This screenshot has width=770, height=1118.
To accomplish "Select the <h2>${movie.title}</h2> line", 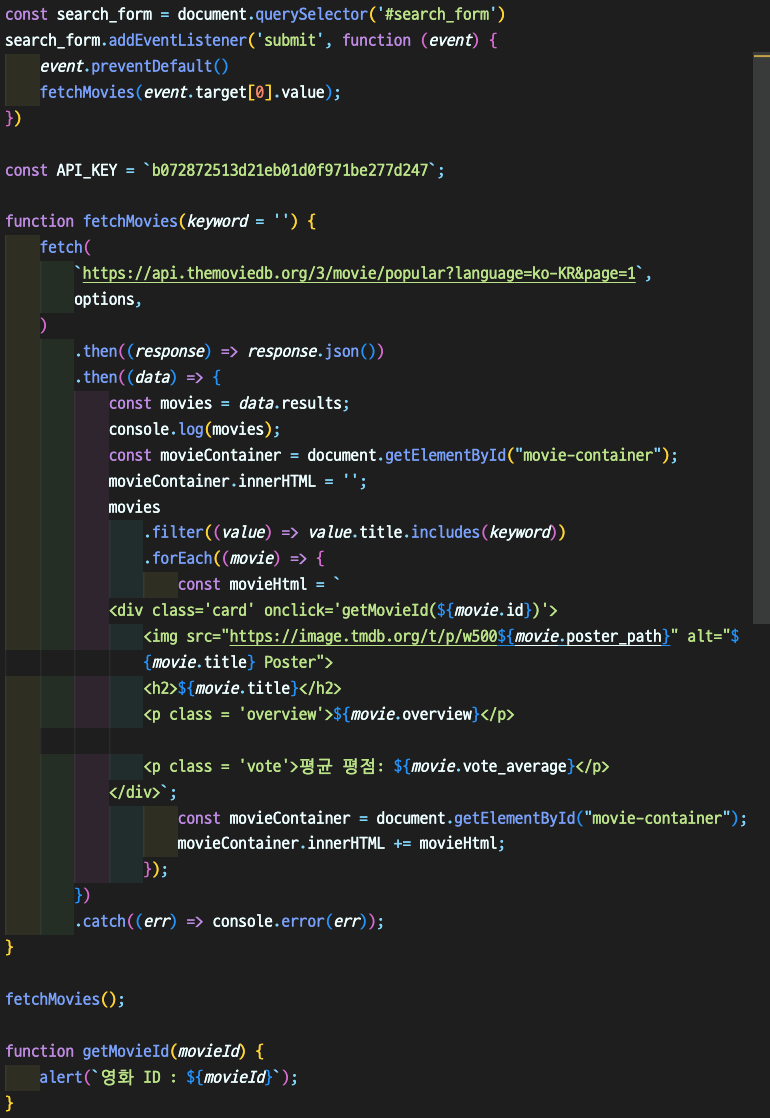I will coord(242,688).
